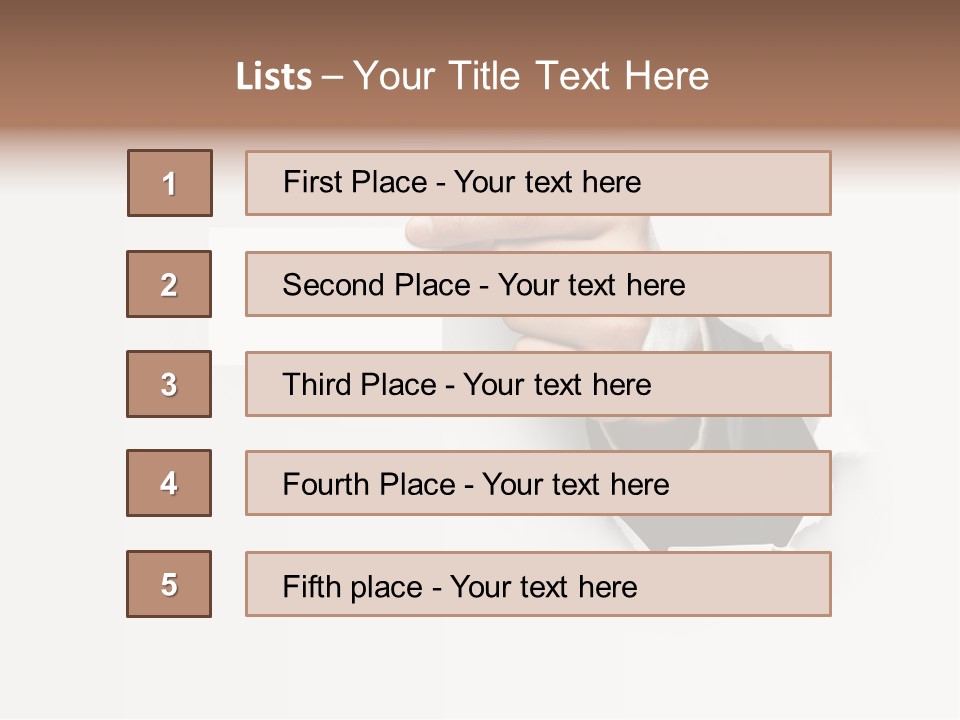The image size is (960, 720).
Task: Click 'Your text here' in the Fifth place bar
Action: click(543, 586)
